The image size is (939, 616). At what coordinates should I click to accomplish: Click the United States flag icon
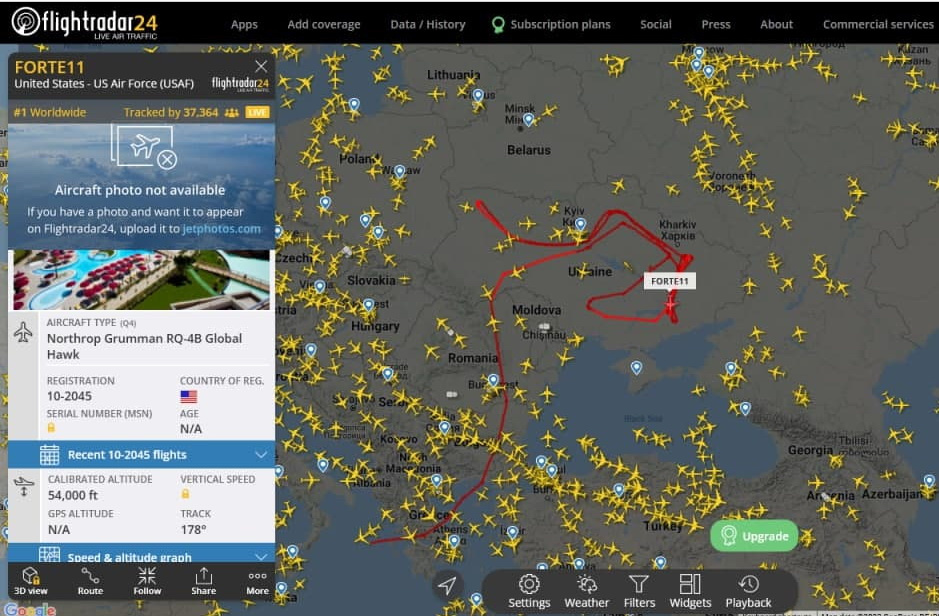189,396
